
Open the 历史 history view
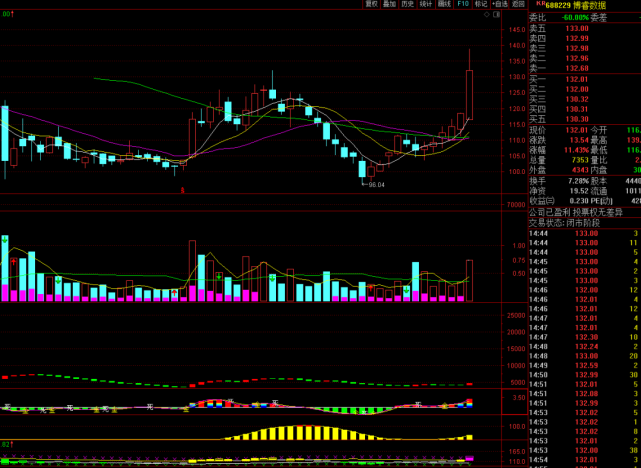(x=408, y=4)
